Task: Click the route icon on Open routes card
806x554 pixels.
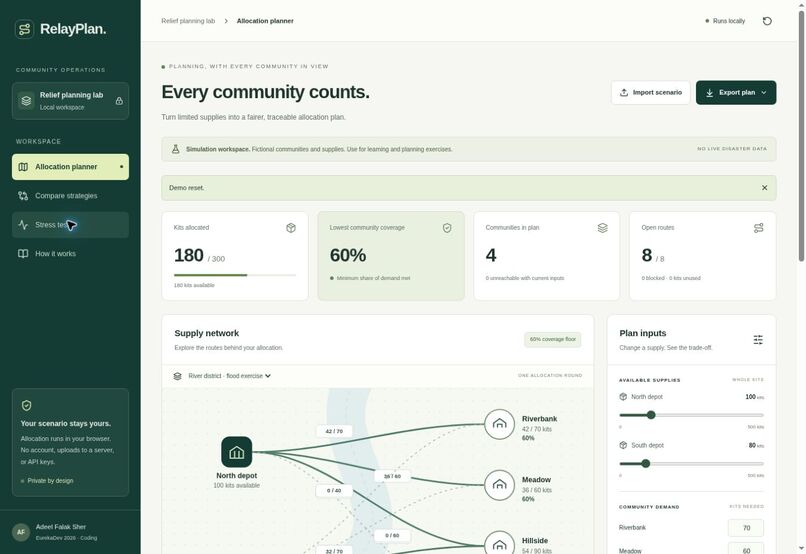Action: pos(759,228)
